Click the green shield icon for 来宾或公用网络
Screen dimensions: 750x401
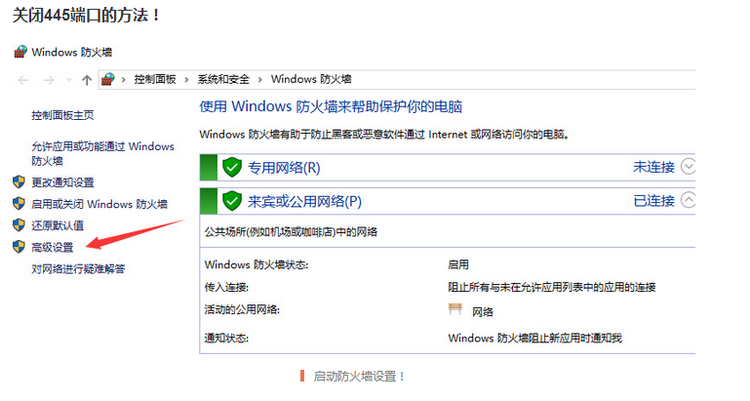(x=232, y=200)
